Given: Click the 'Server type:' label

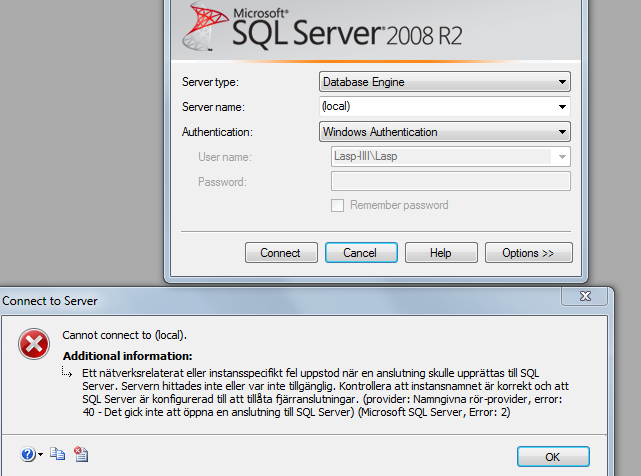Looking at the screenshot, I should pos(210,82).
